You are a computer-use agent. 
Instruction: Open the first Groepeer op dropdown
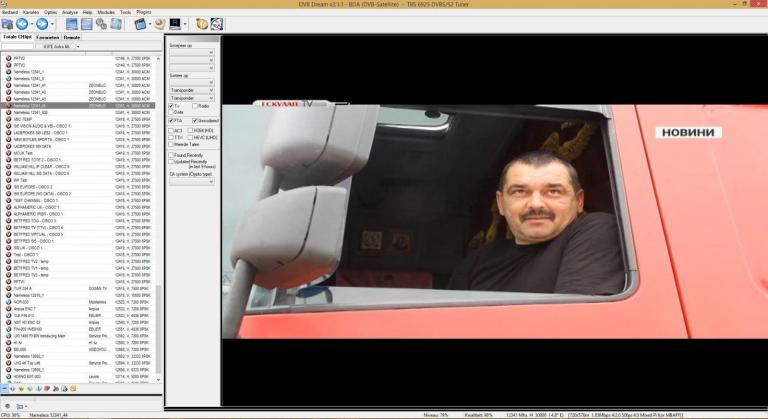(191, 51)
